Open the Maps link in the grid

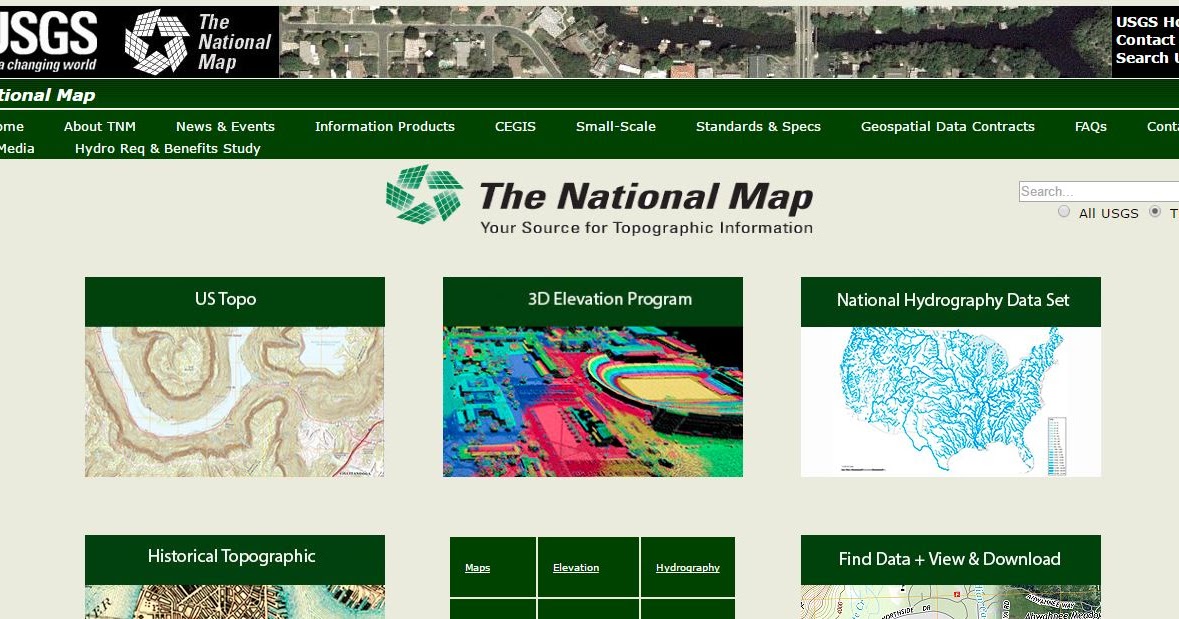pos(477,567)
